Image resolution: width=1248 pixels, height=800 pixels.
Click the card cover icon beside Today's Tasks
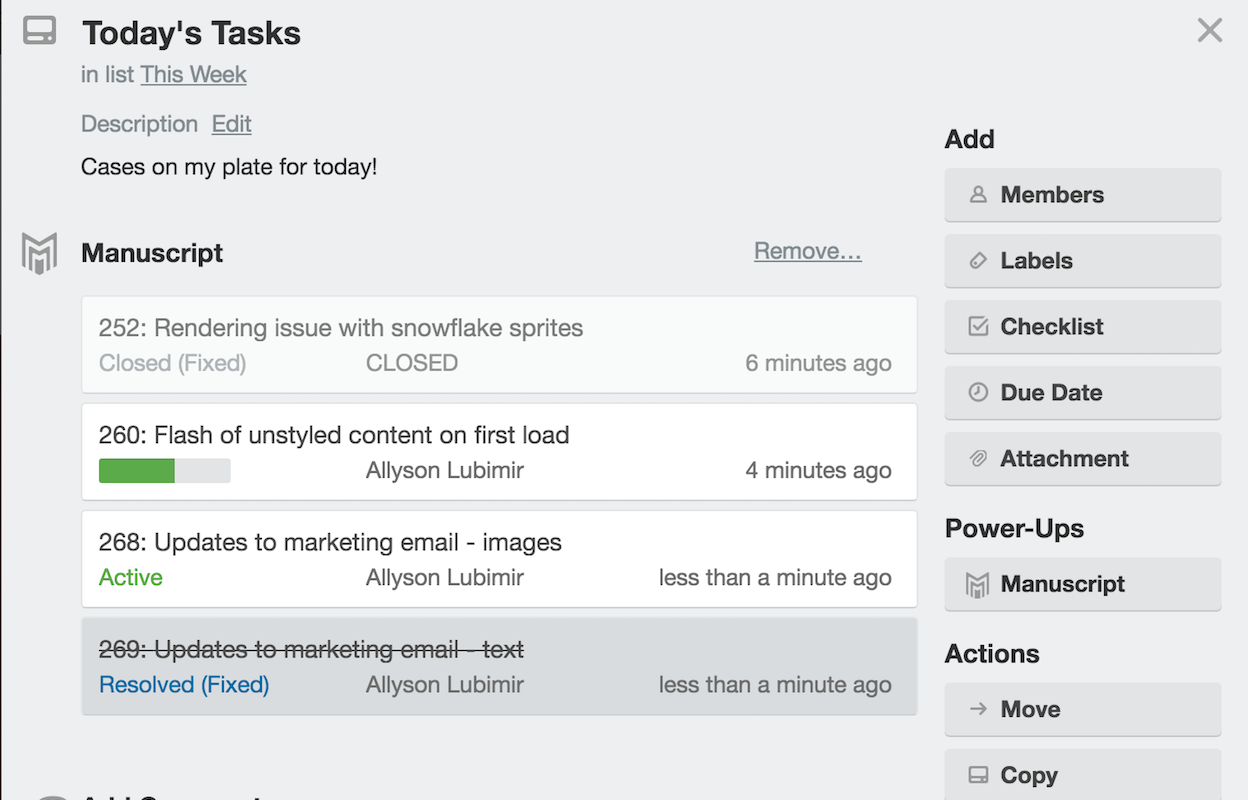pyautogui.click(x=40, y=30)
